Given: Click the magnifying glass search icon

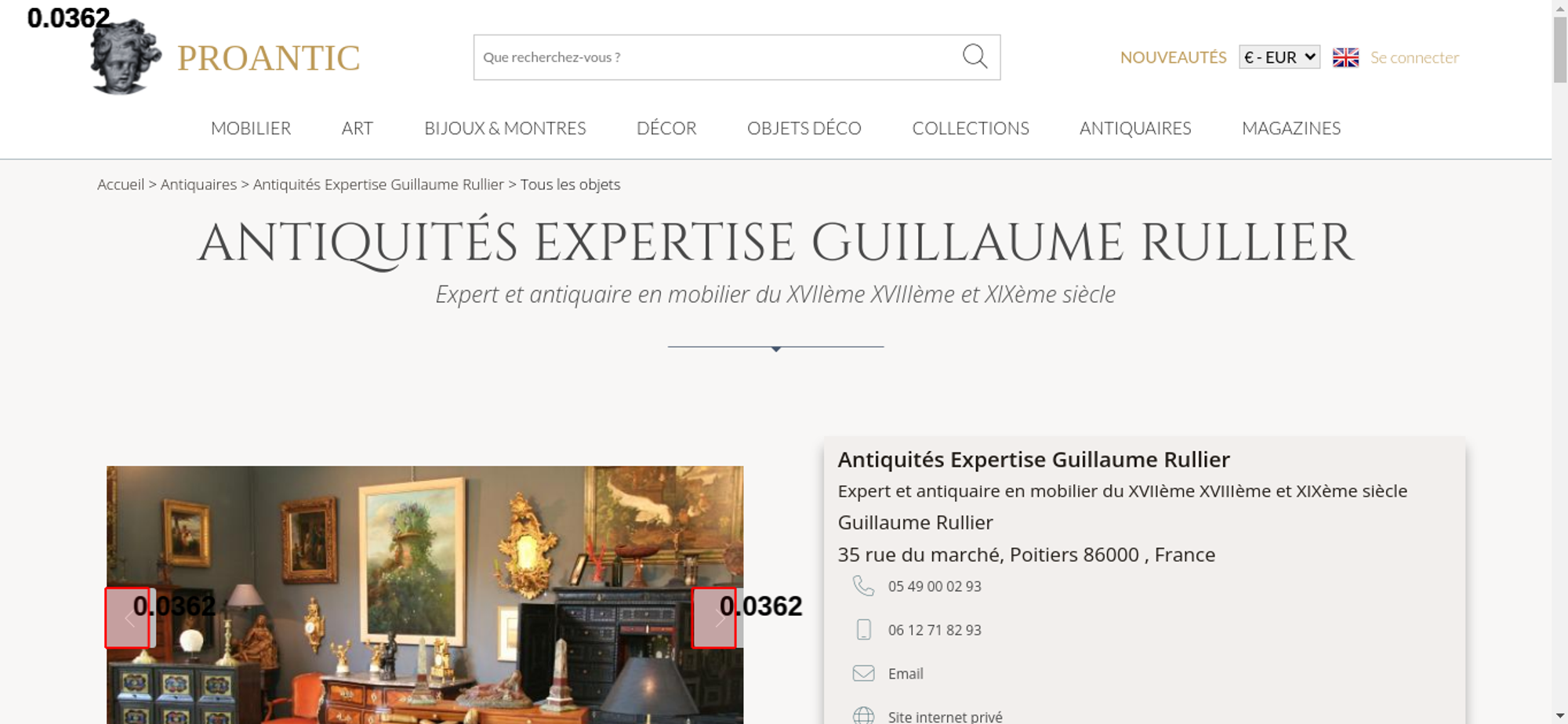Looking at the screenshot, I should point(975,56).
